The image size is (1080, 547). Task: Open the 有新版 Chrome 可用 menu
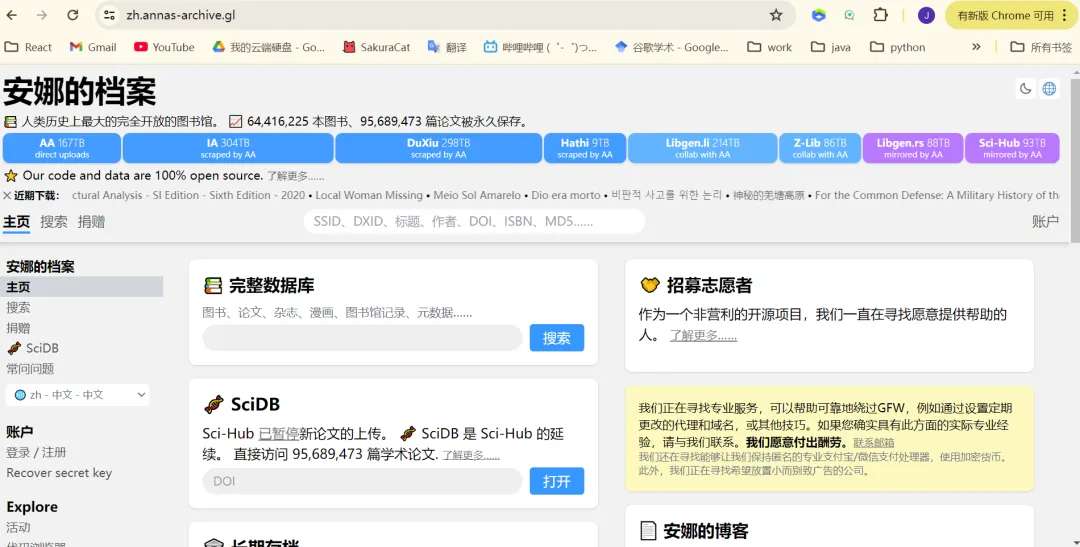coord(1011,15)
